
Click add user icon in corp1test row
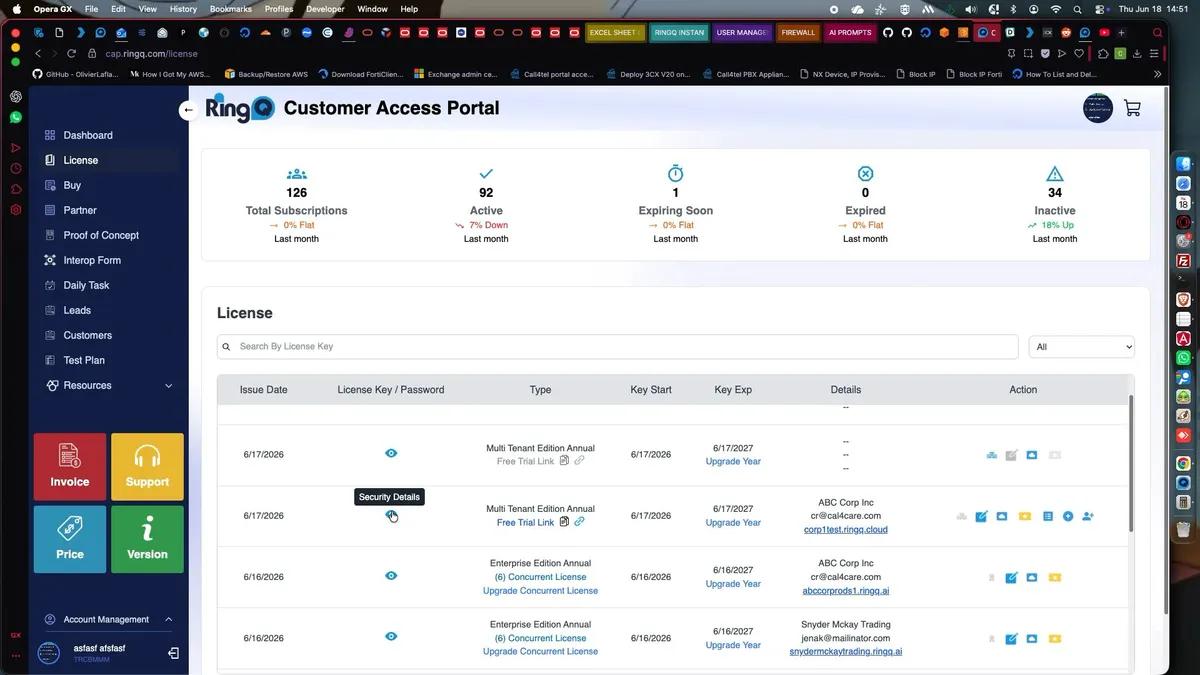point(1088,516)
